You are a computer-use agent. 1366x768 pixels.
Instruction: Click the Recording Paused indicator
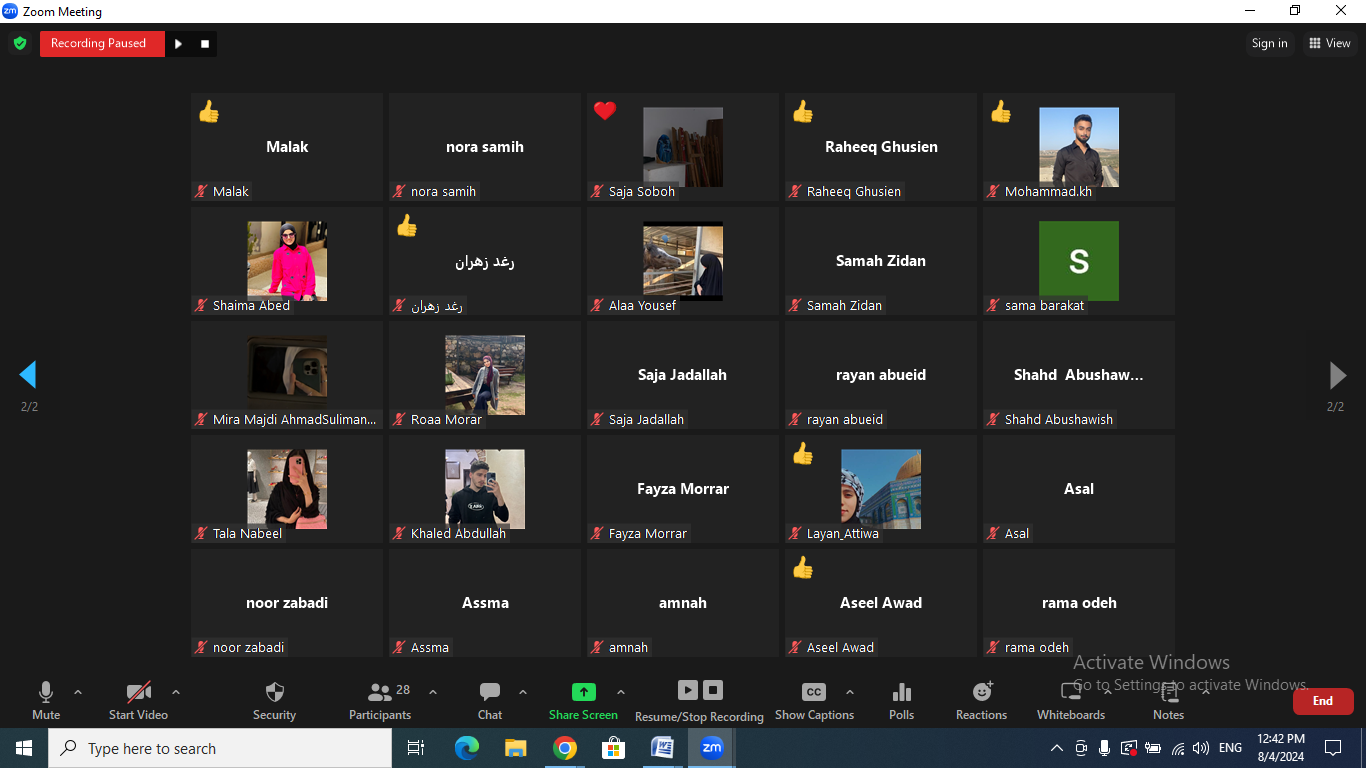point(102,43)
